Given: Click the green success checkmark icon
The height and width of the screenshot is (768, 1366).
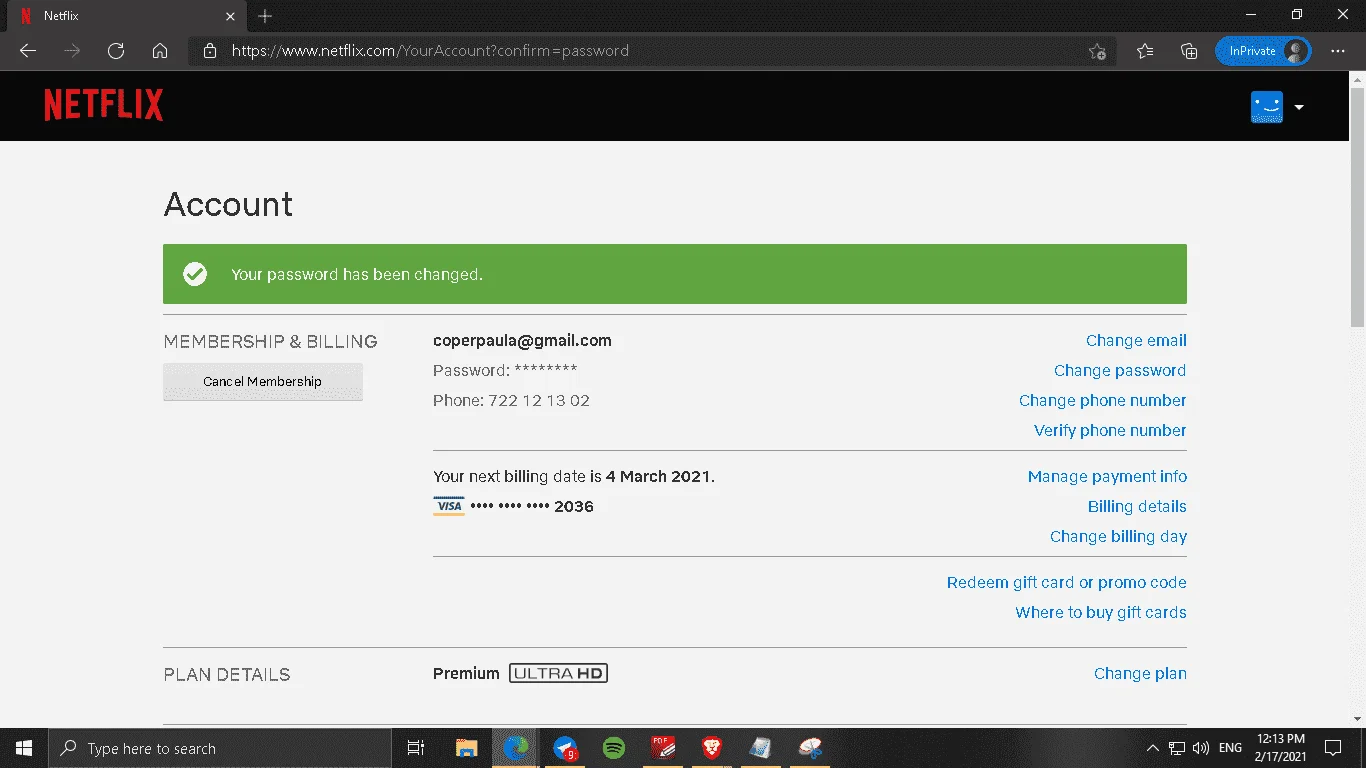Looking at the screenshot, I should (195, 274).
